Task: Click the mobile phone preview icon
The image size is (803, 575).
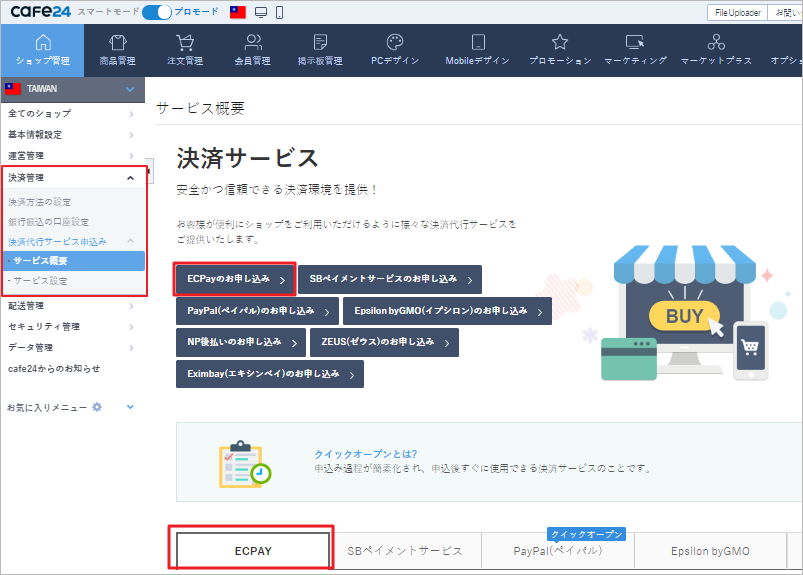Action: pos(280,12)
